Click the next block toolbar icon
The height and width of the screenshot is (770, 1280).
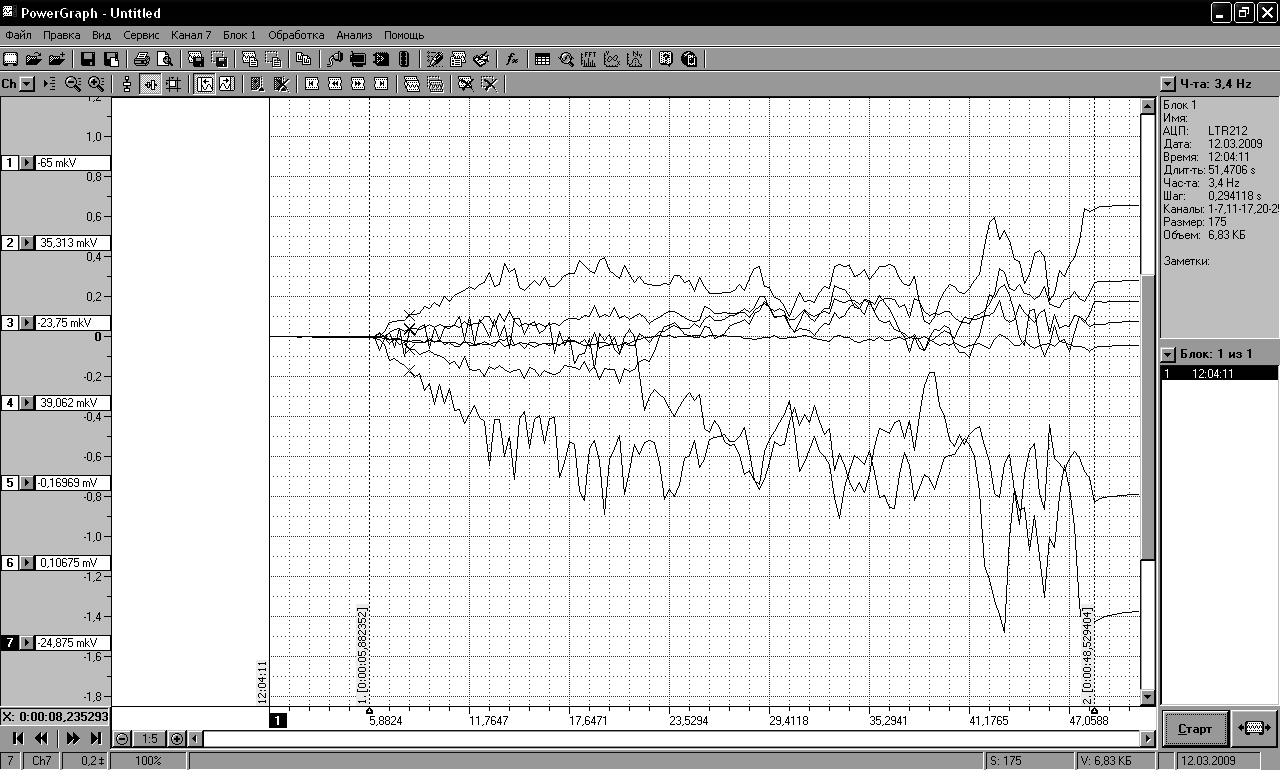pyautogui.click(x=358, y=84)
